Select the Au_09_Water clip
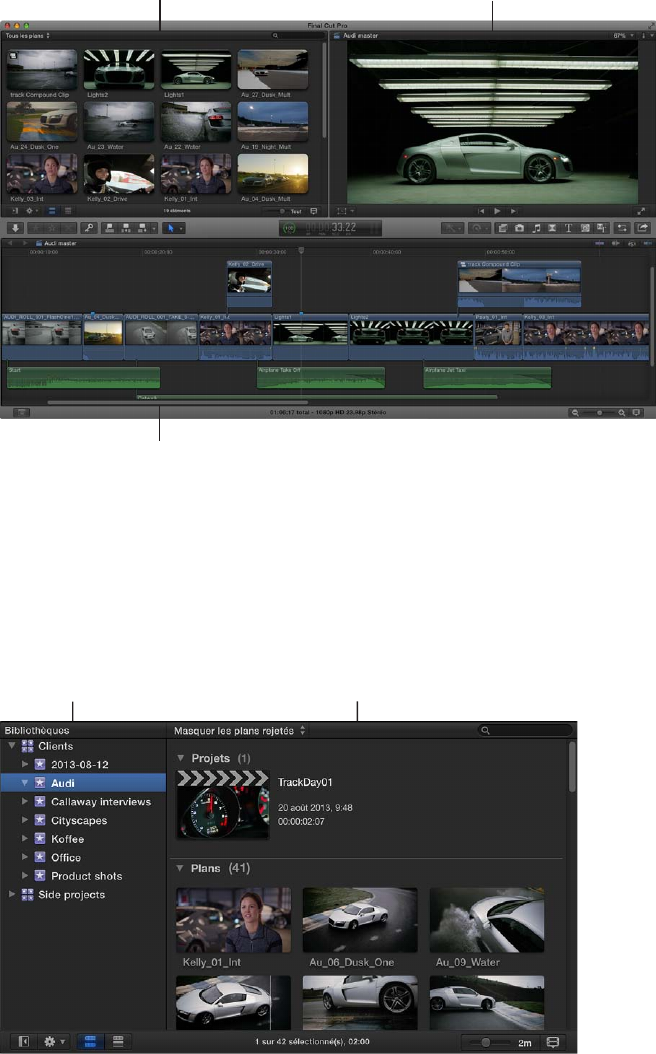The height and width of the screenshot is (1054, 656). click(487, 920)
